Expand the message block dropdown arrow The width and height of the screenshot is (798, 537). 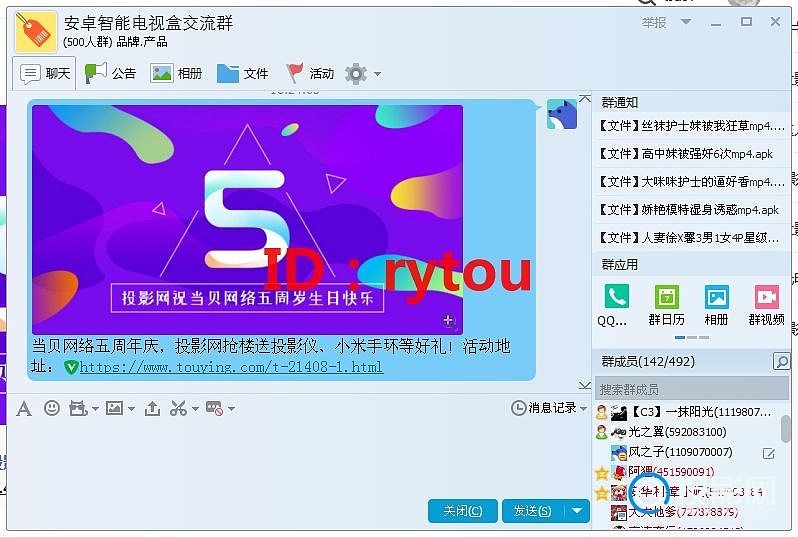click(x=231, y=408)
